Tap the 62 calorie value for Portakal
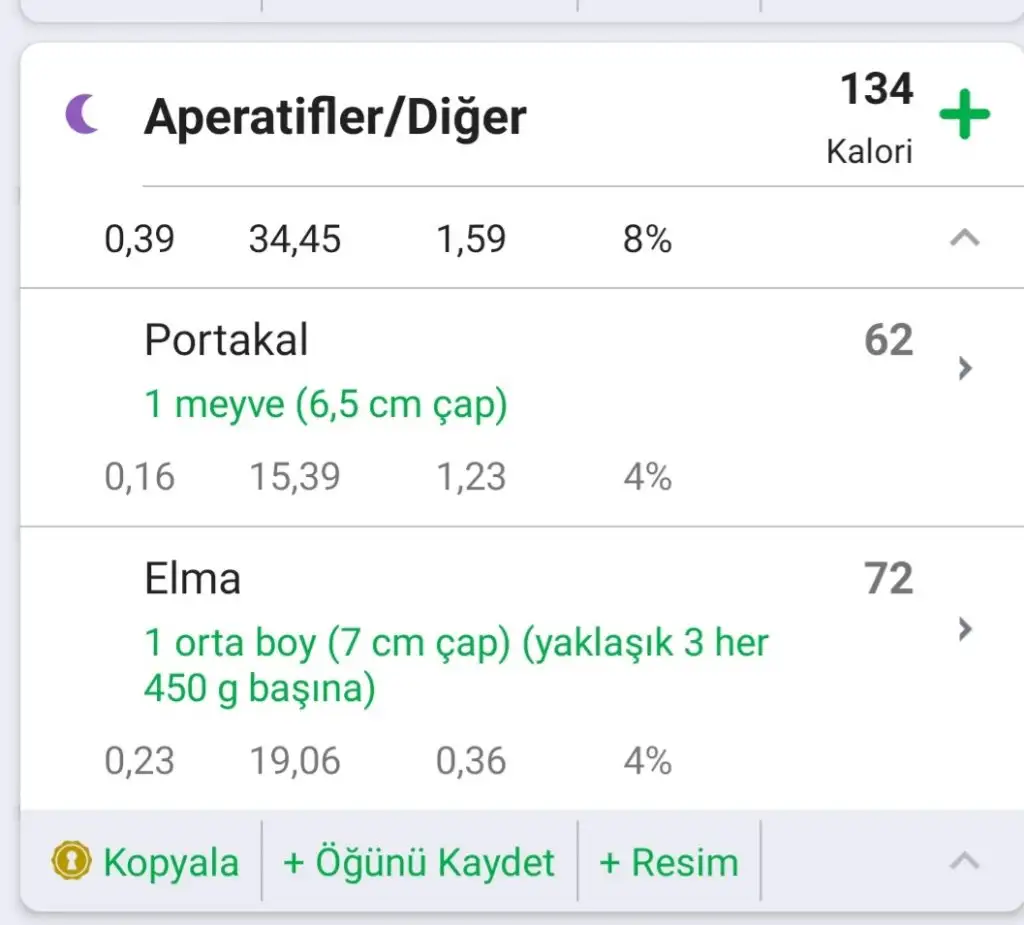The image size is (1024, 925). [x=888, y=341]
